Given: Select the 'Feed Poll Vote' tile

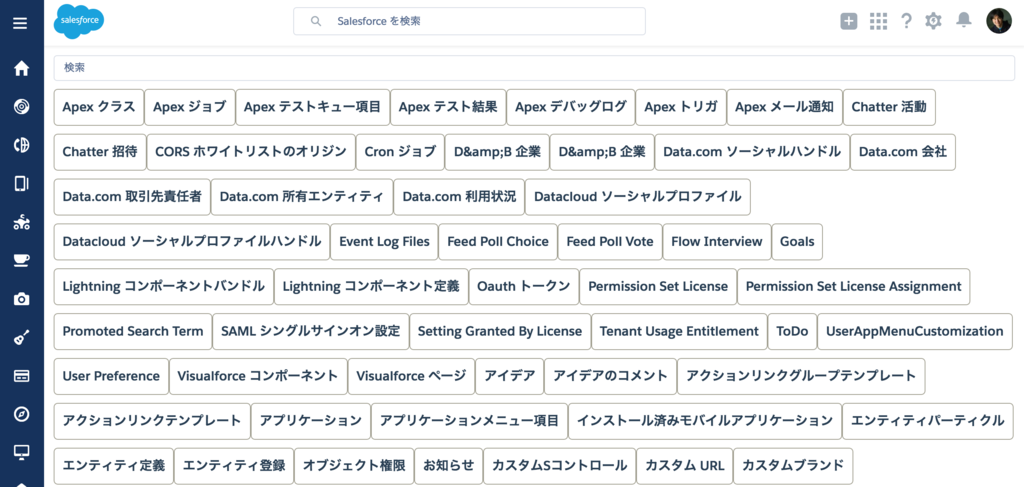Looking at the screenshot, I should click(x=610, y=242).
